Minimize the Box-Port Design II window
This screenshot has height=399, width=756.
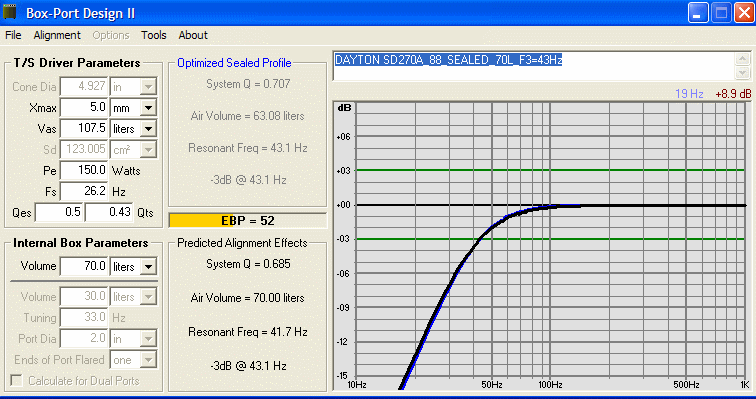(x=697, y=13)
